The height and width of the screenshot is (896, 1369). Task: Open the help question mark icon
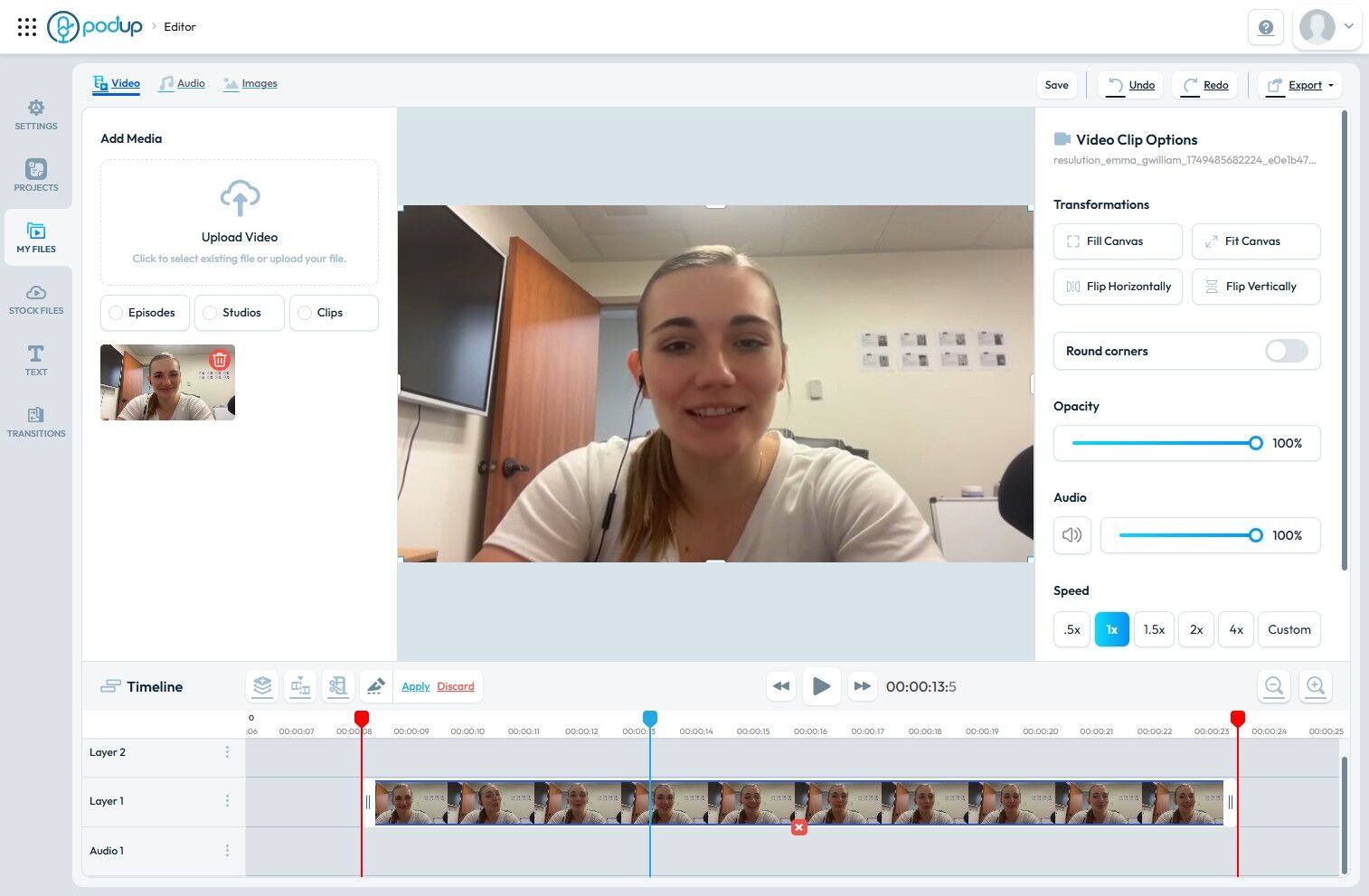(x=1266, y=27)
